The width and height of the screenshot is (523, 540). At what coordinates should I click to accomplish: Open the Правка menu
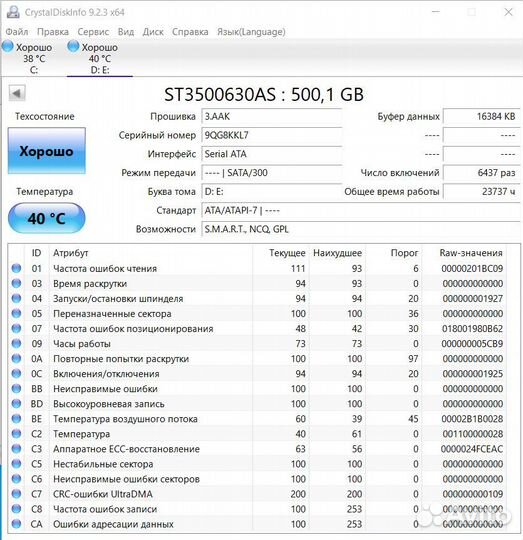click(x=53, y=32)
